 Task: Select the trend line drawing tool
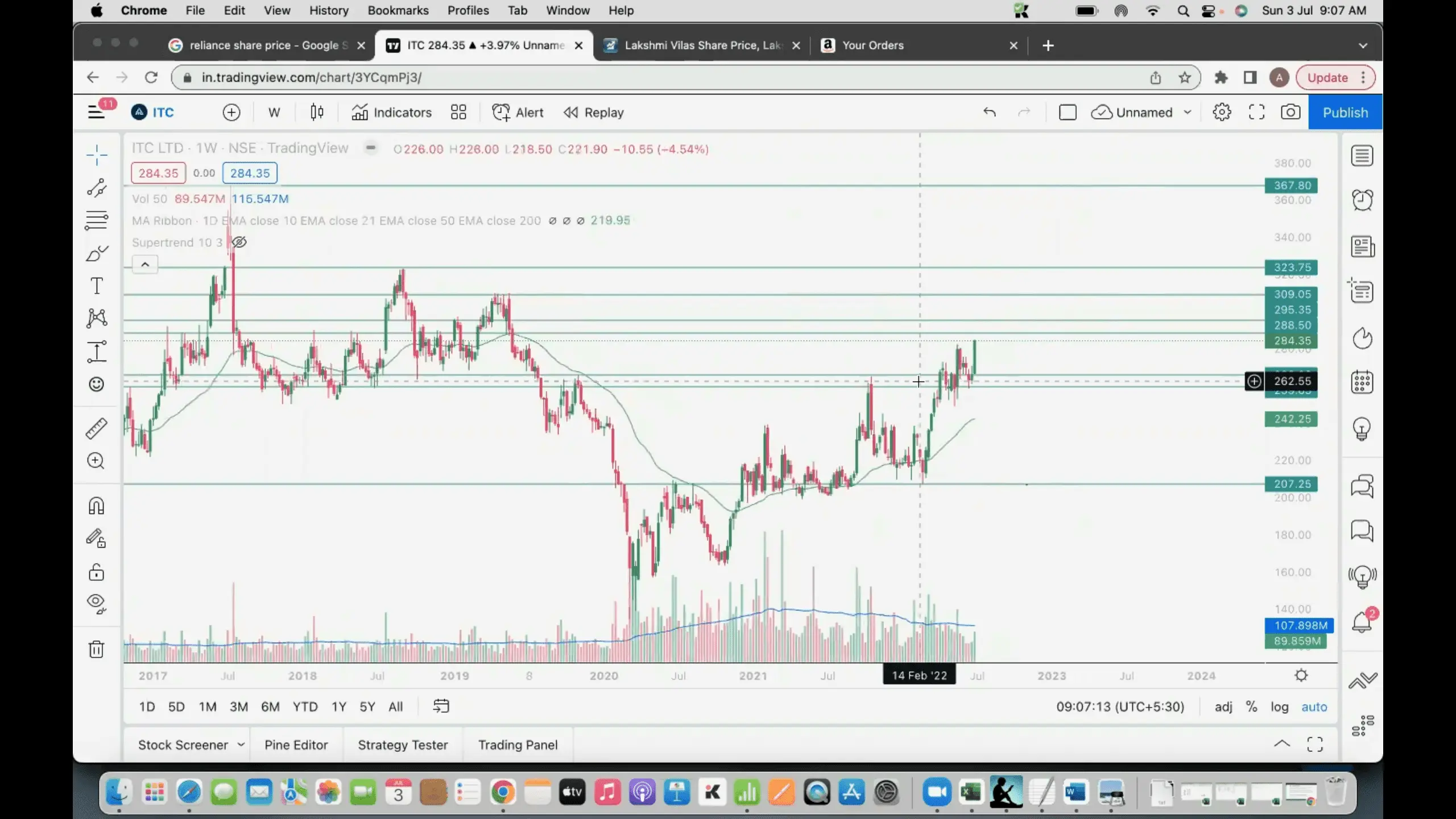[97, 188]
